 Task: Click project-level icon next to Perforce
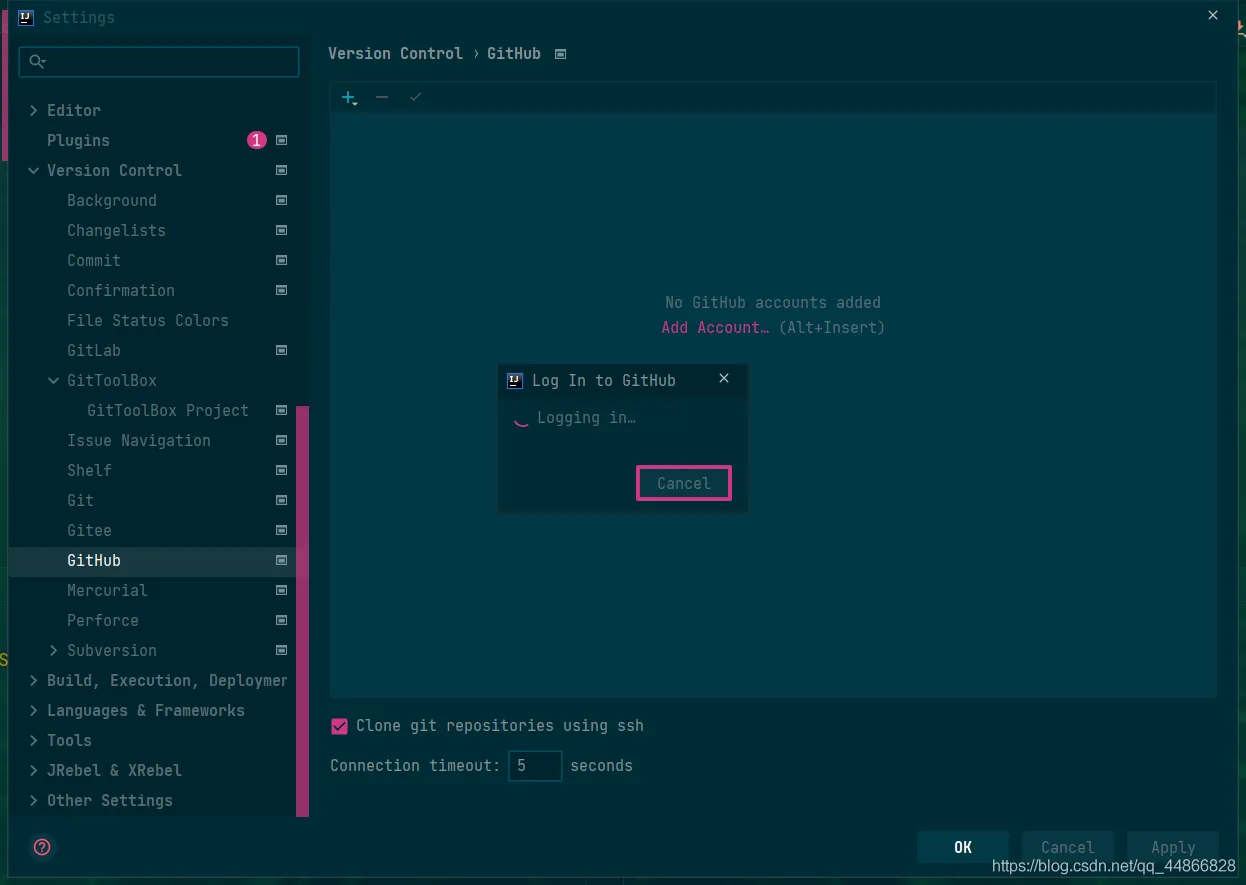282,621
